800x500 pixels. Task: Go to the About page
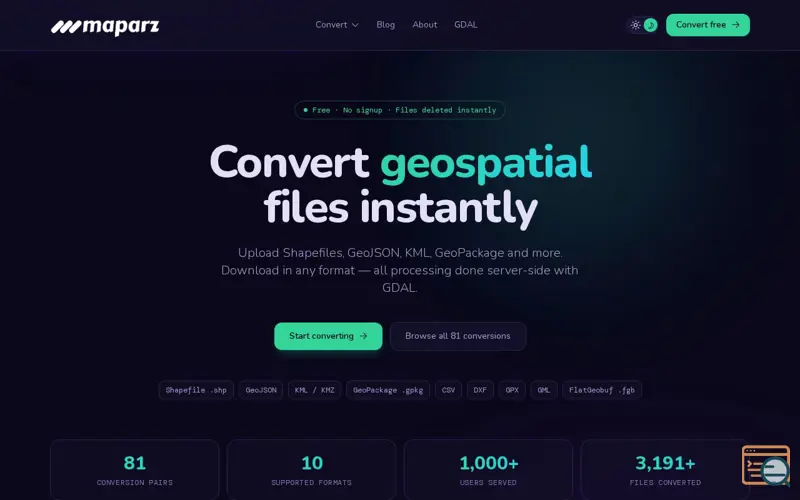424,24
